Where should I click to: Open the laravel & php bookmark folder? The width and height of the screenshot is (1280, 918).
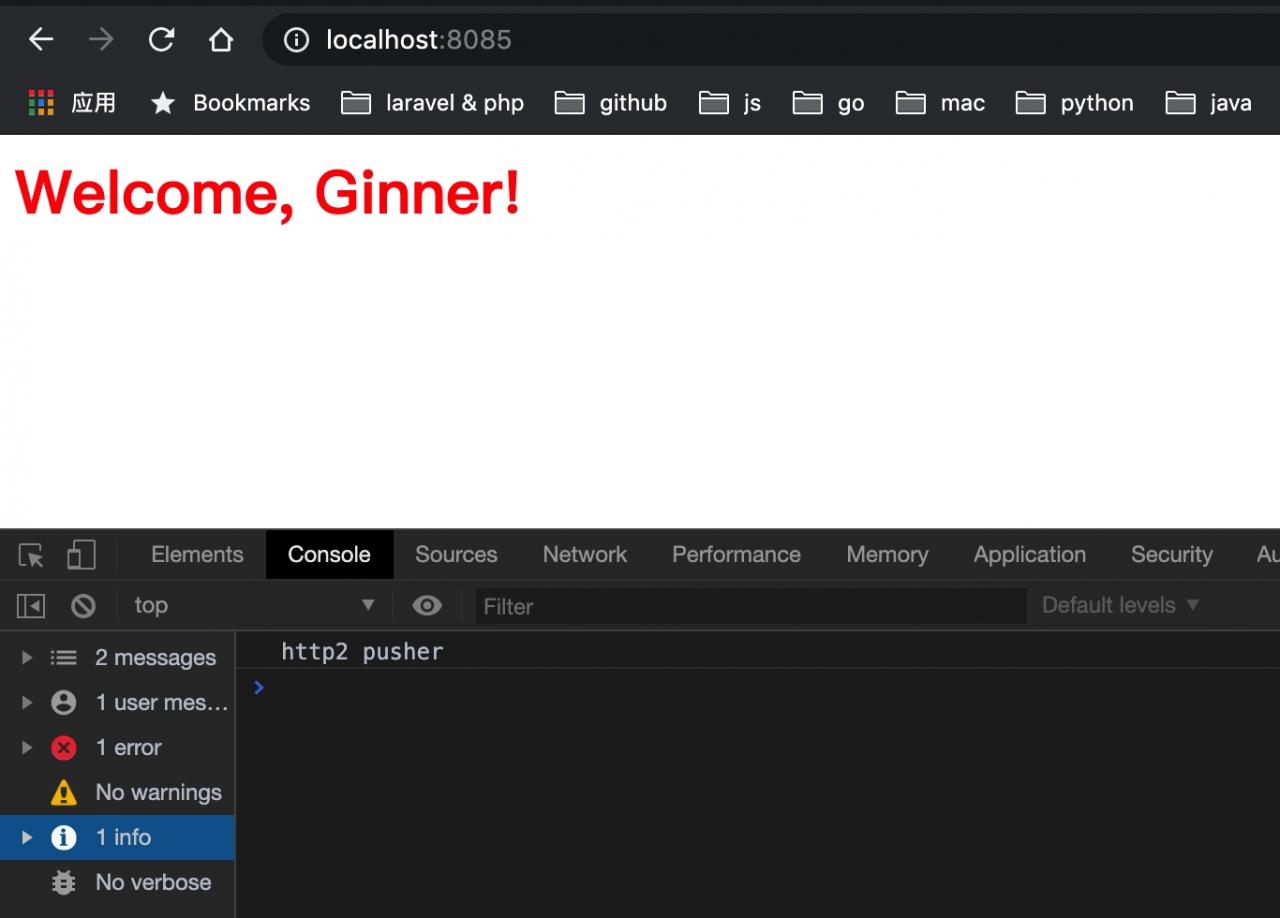click(432, 103)
